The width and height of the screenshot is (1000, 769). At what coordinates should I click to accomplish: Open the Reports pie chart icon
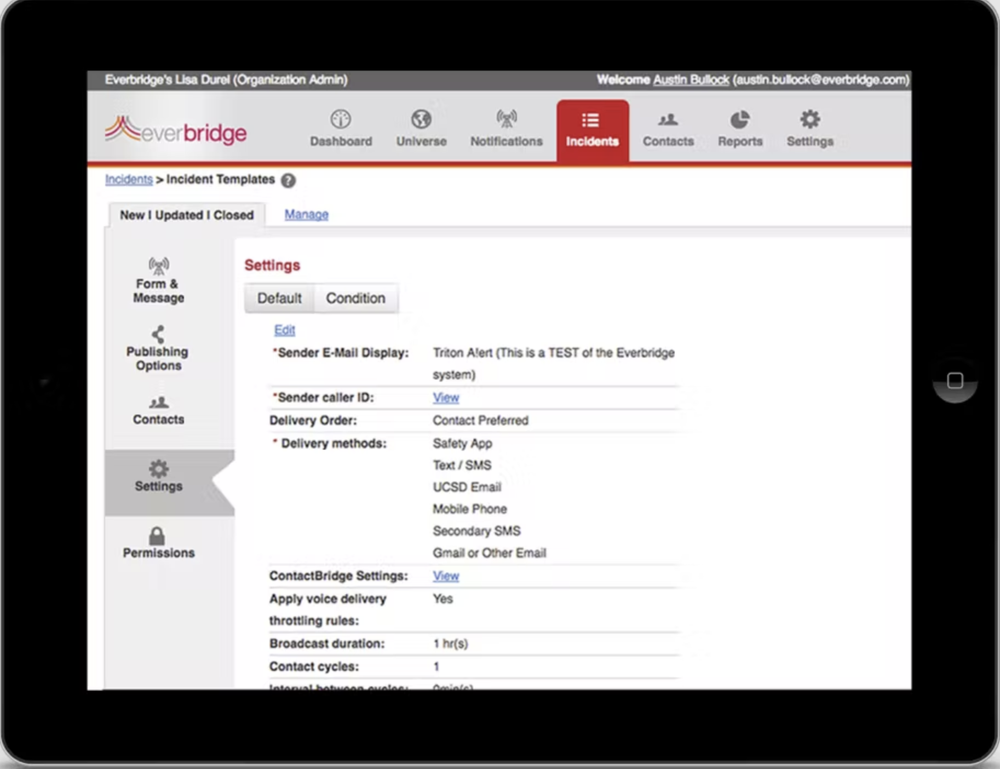740,119
